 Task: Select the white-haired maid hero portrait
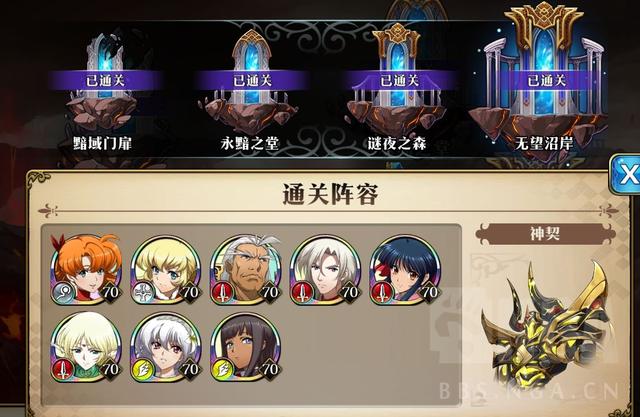pyautogui.click(x=166, y=348)
